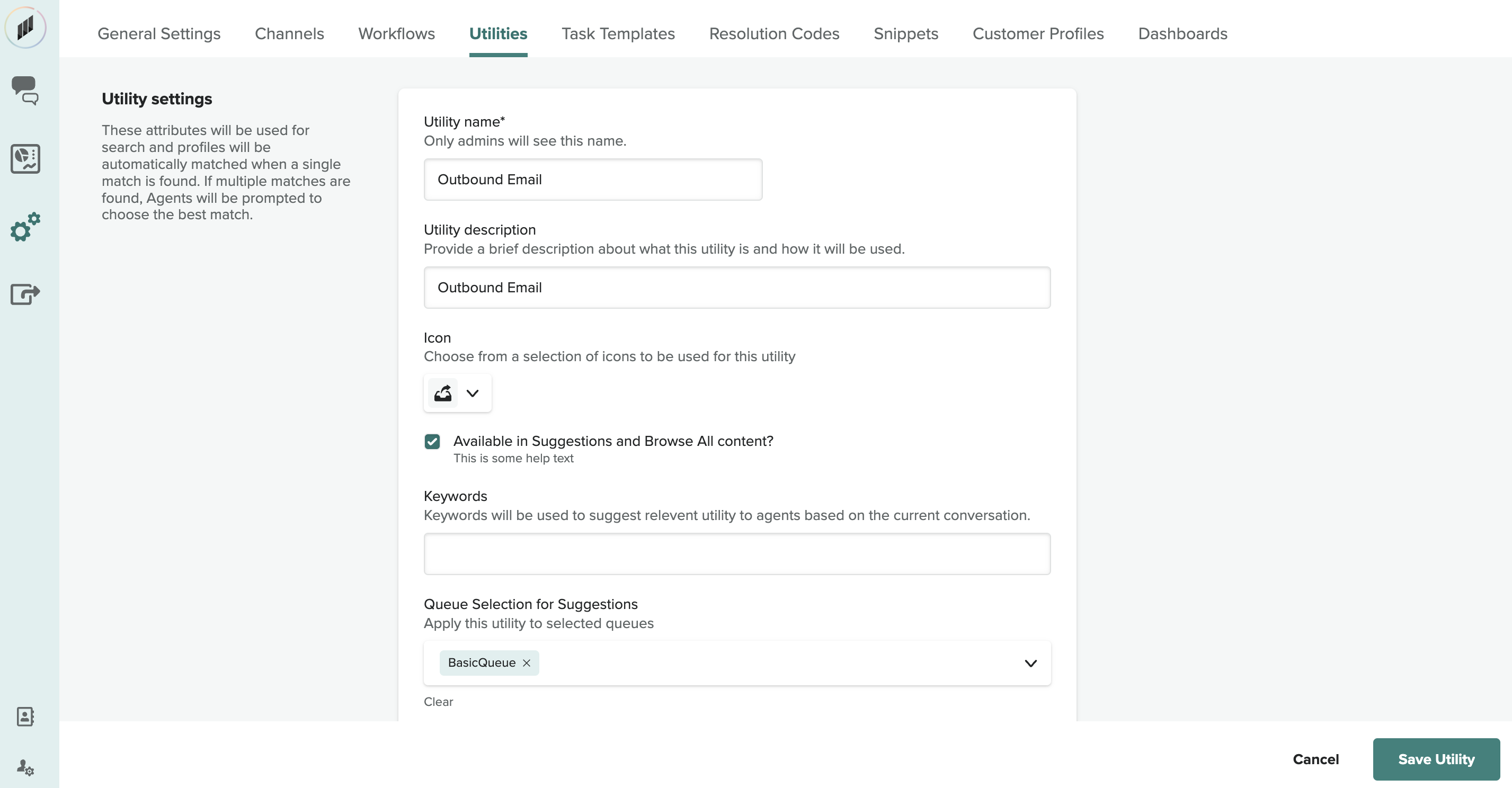
Task: Open the Task Templates tab
Action: (618, 33)
